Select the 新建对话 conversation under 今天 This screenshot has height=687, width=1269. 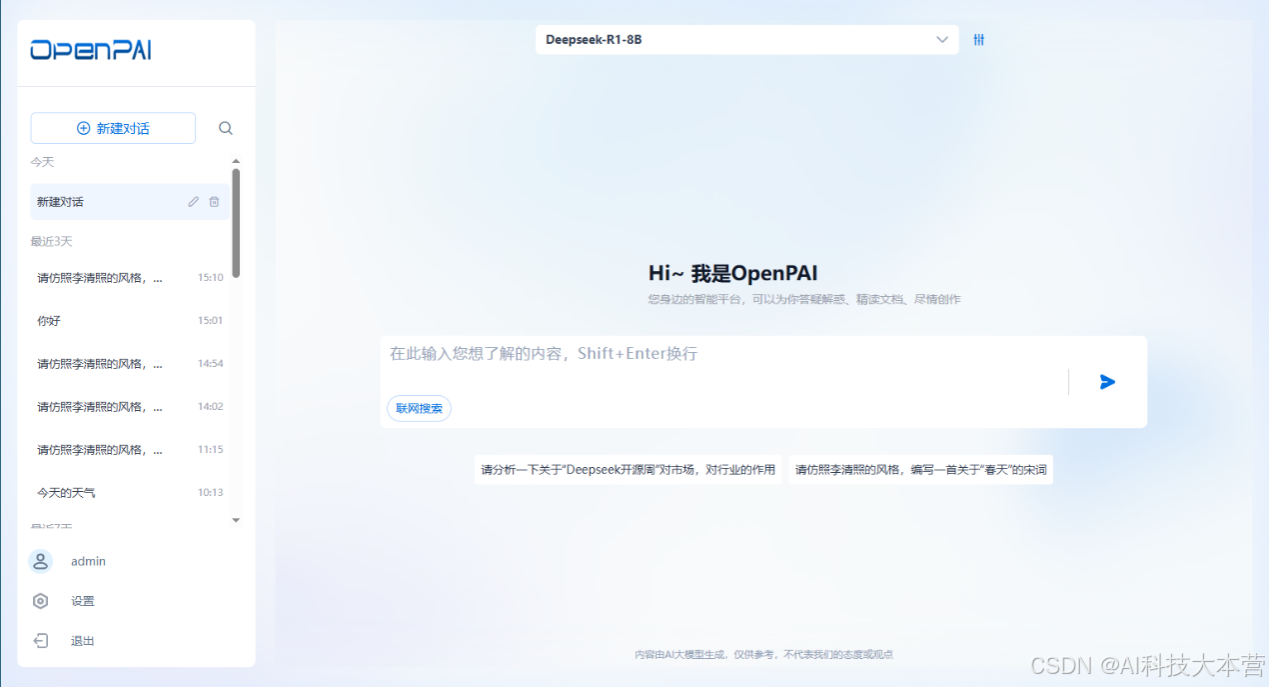[x=130, y=202]
